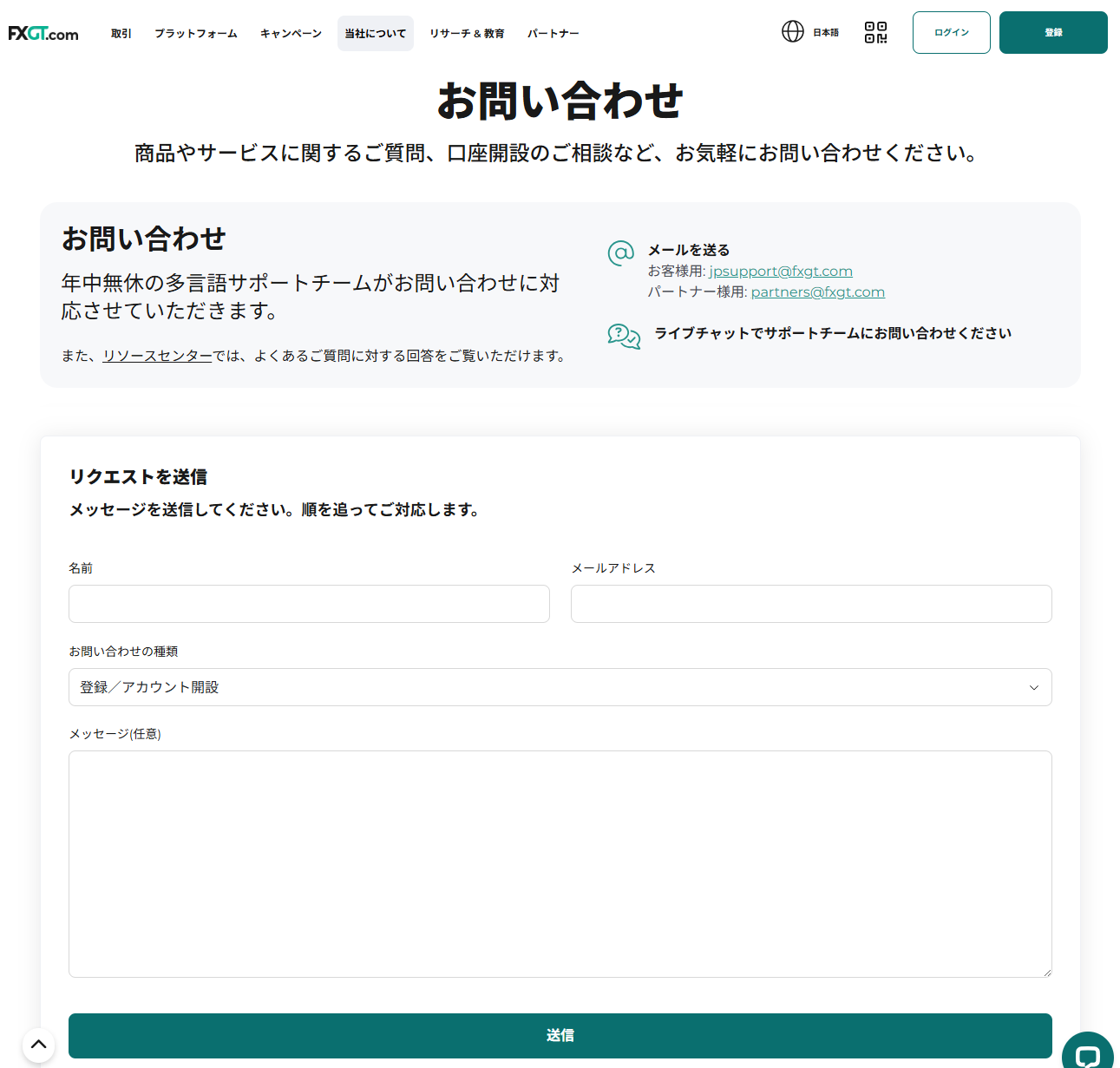Click the @ email icon
Viewport: 1120px width, 1068px height.
click(x=621, y=253)
